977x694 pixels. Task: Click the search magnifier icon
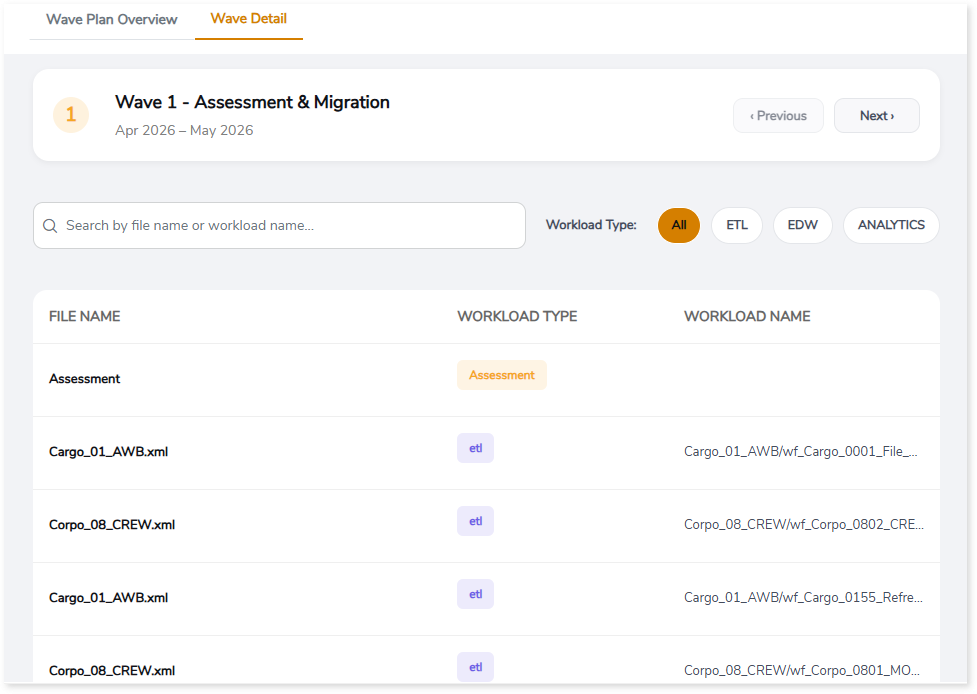point(50,226)
